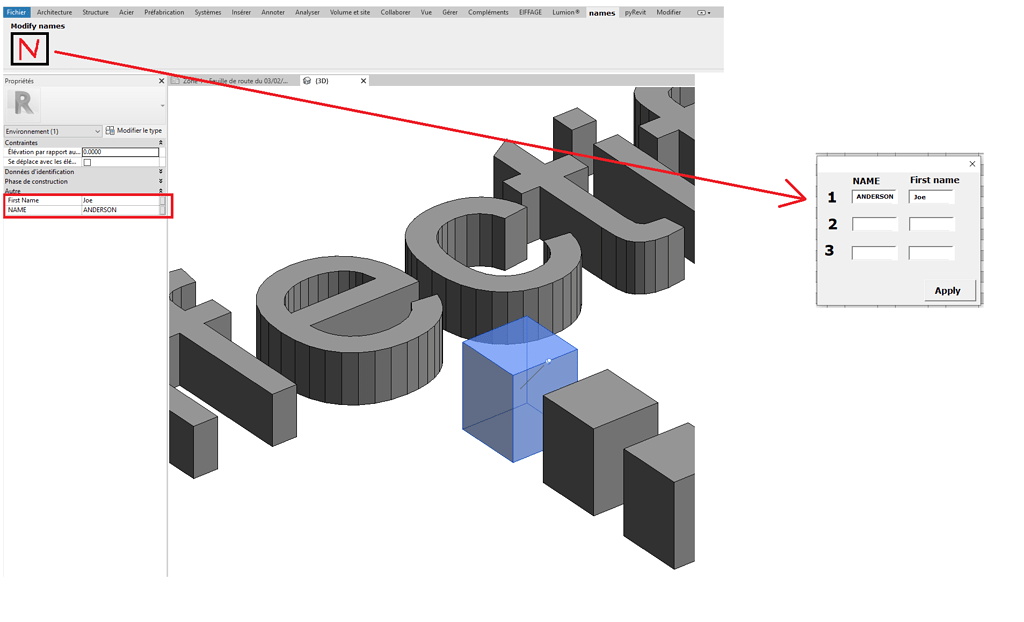Image resolution: width=1024 pixels, height=622 pixels.
Task: Click the élévation value field showing 0.0000
Action: [x=118, y=152]
